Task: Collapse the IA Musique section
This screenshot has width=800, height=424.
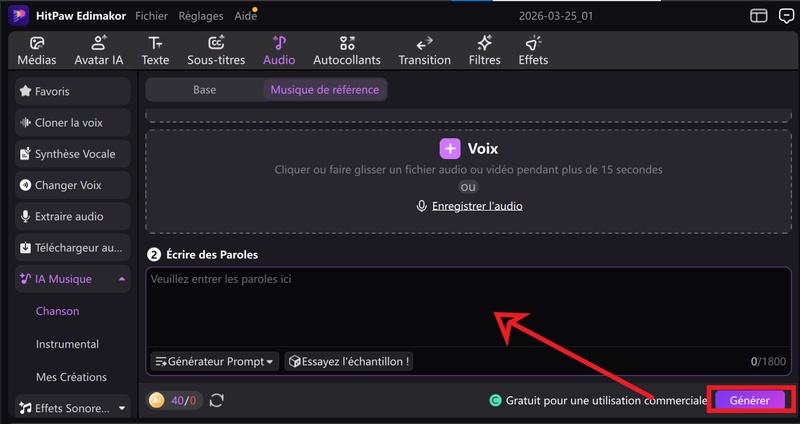Action: [121, 279]
